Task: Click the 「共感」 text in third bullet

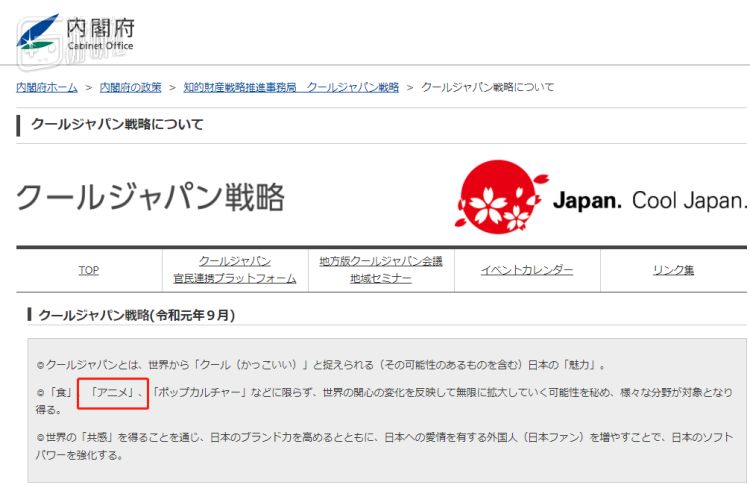Action: 97,438
